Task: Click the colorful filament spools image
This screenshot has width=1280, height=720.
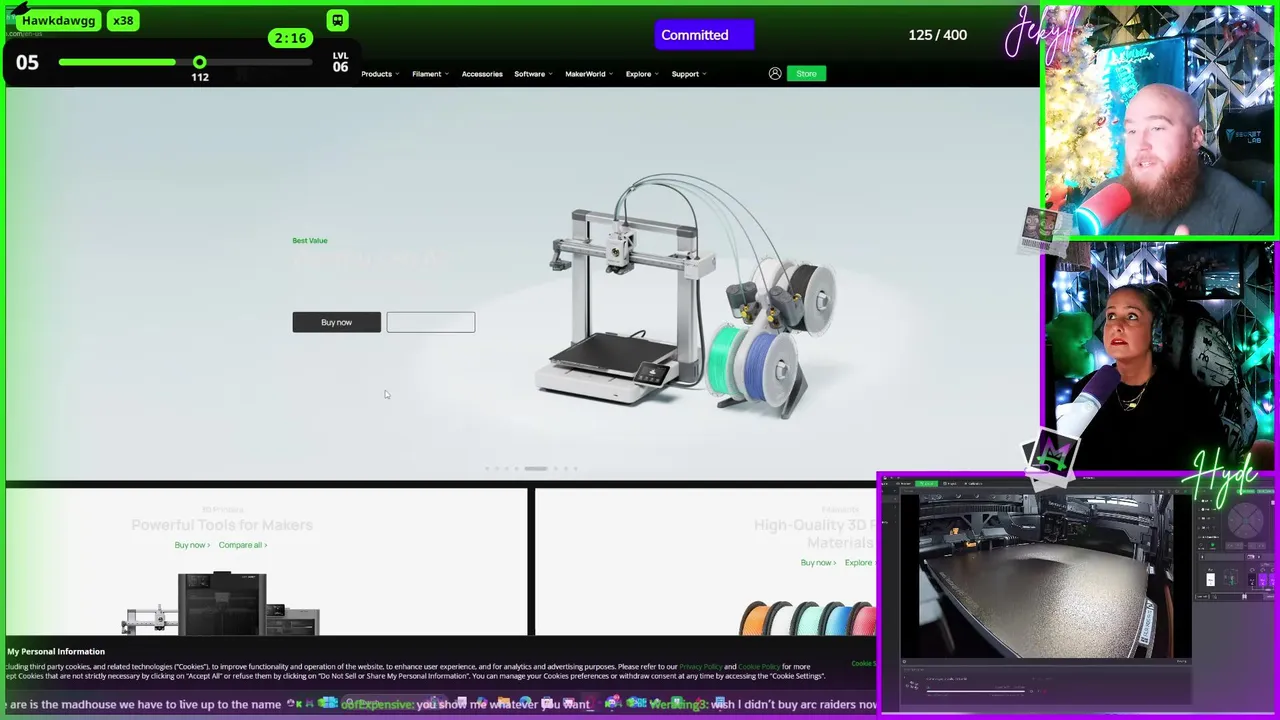Action: click(807, 618)
